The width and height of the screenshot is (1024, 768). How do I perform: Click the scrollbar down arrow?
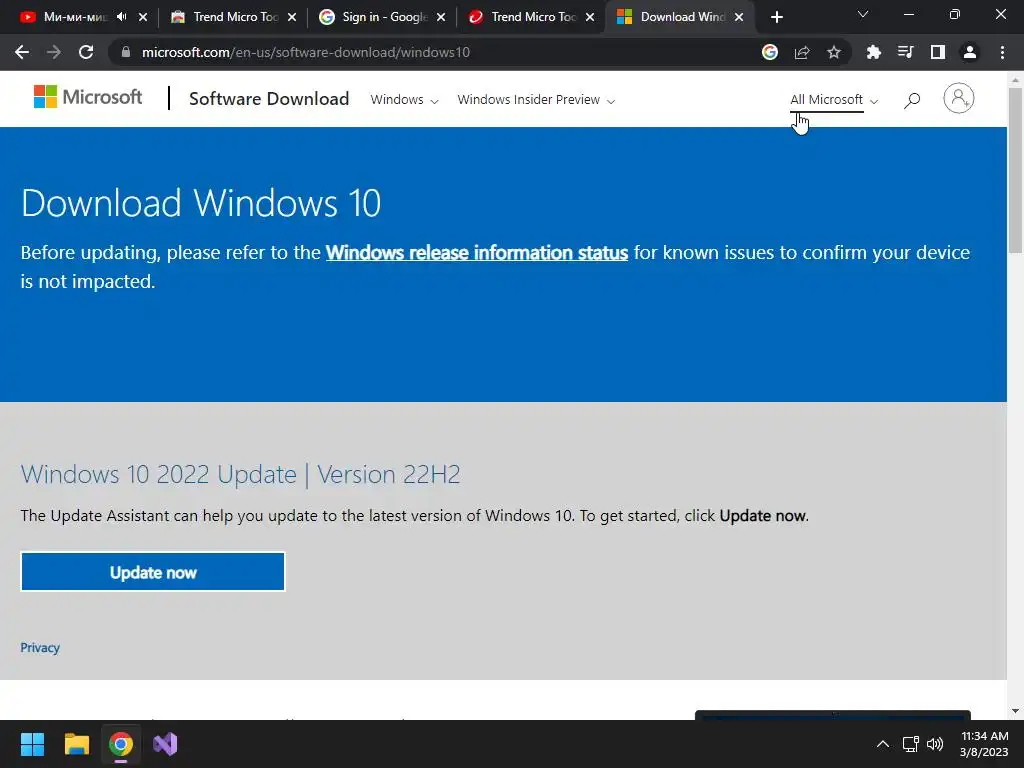1016,711
